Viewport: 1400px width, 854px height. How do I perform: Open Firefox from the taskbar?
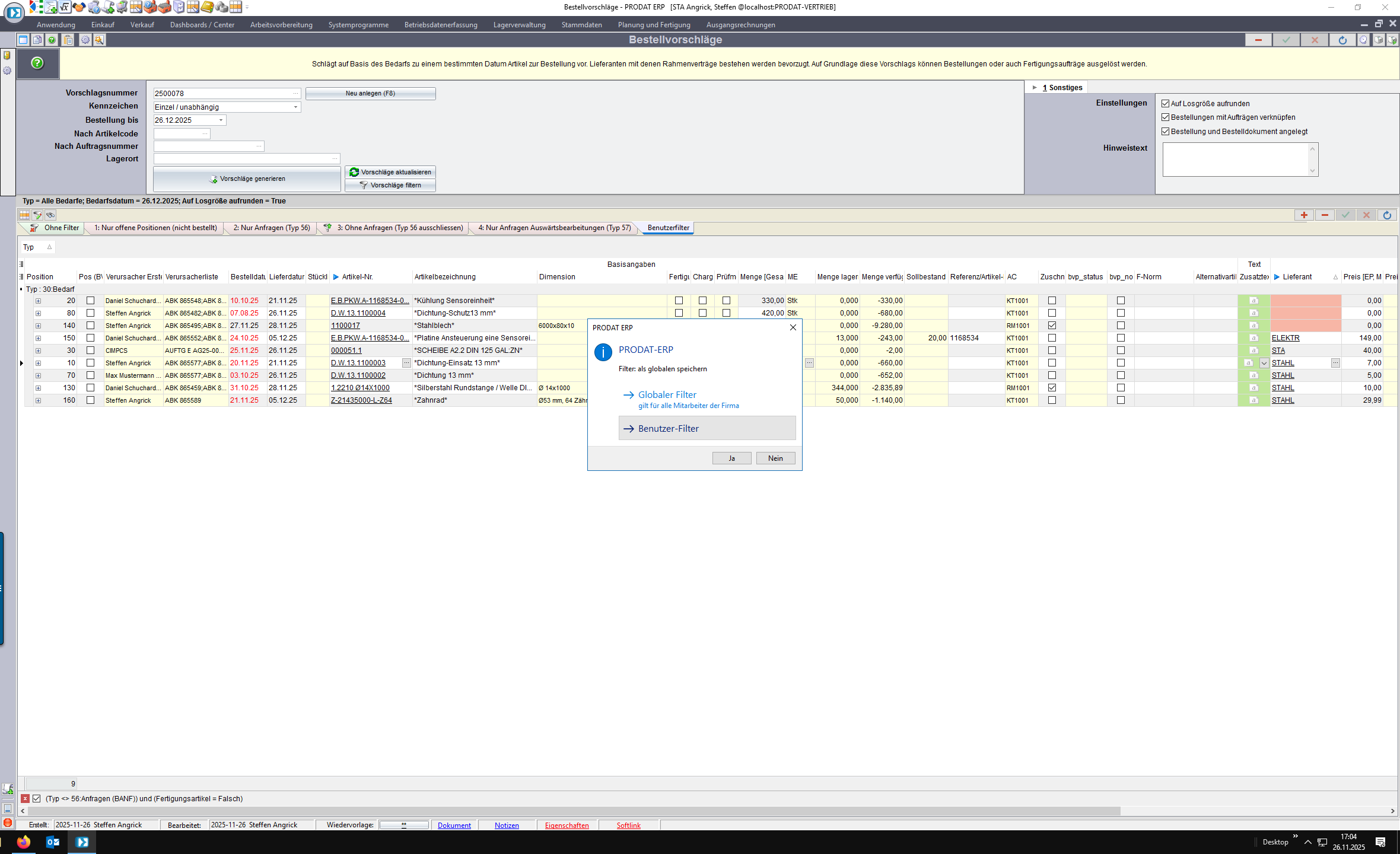[24, 842]
